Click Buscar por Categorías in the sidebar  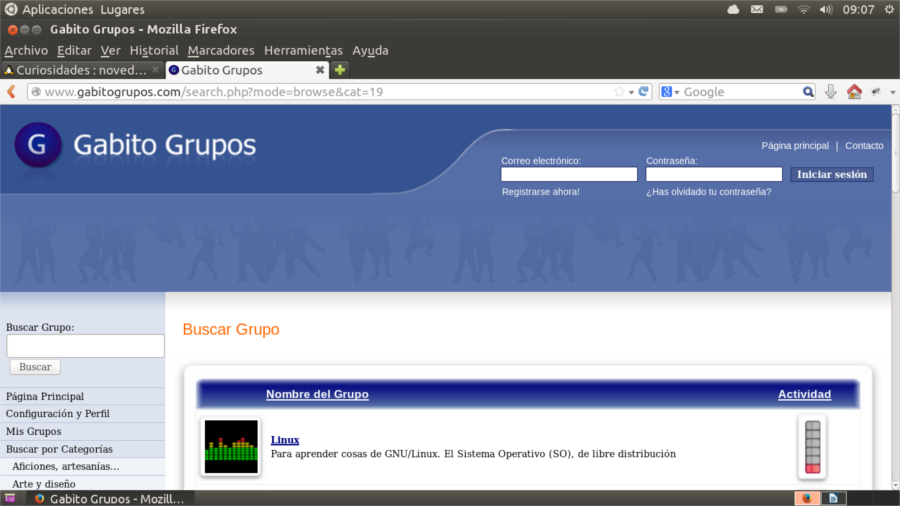point(59,449)
